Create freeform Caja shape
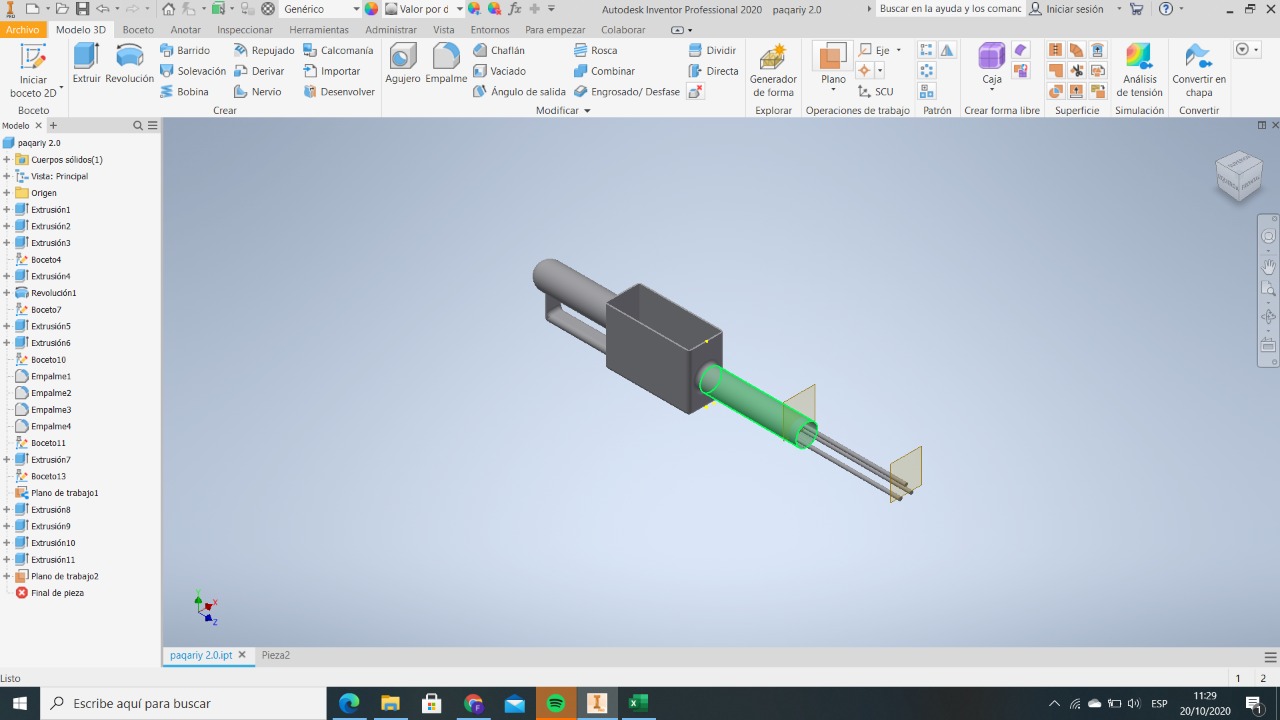This screenshot has height=720, width=1280. (991, 64)
